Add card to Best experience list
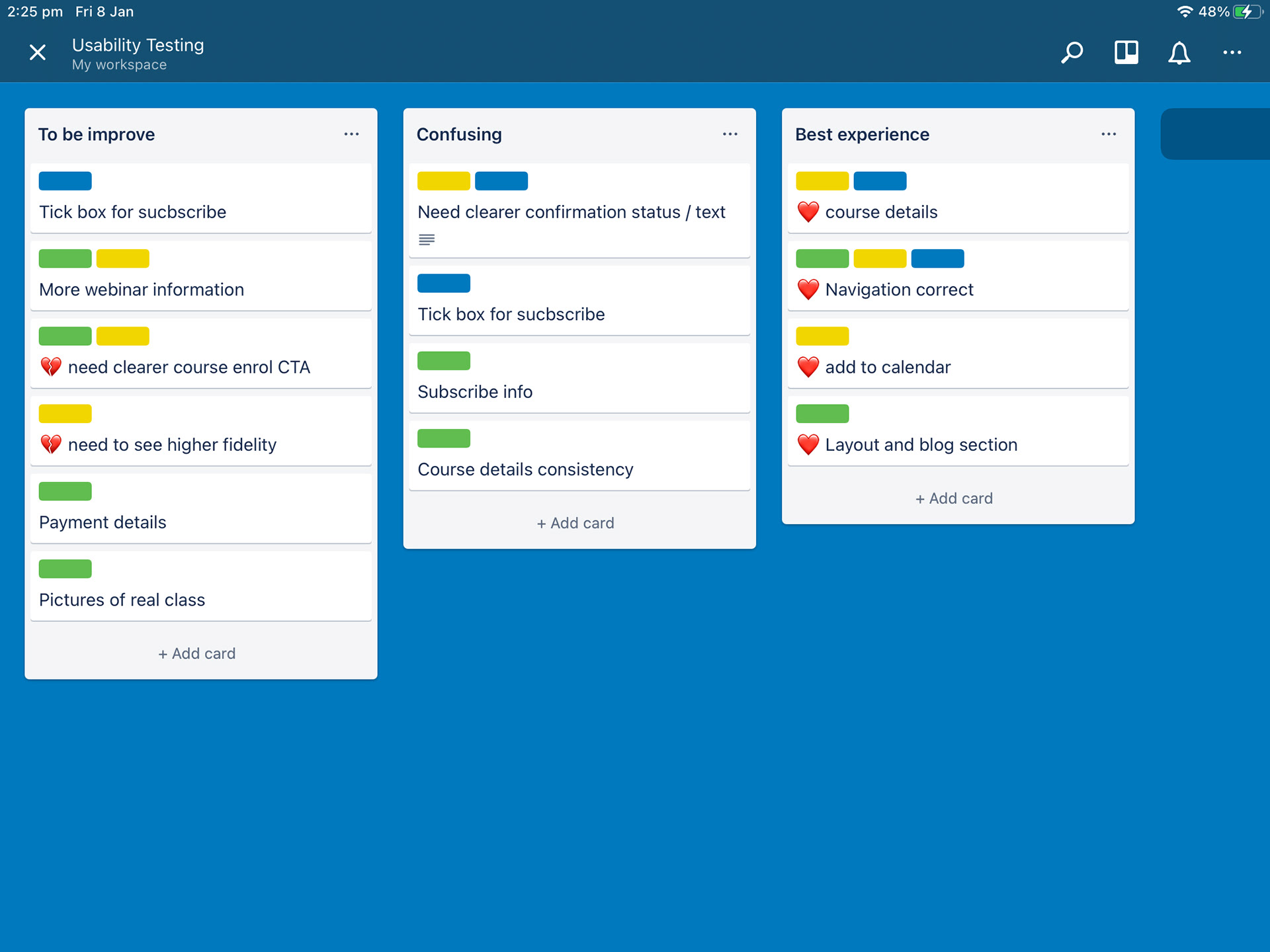 [x=954, y=498]
